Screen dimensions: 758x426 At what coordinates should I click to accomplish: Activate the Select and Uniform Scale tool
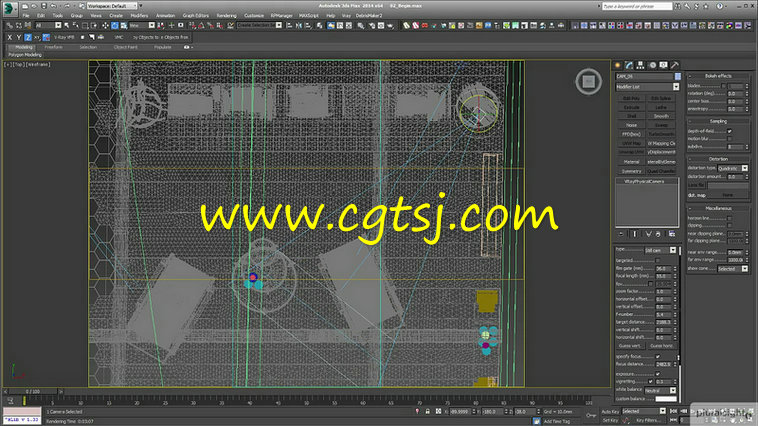124,25
